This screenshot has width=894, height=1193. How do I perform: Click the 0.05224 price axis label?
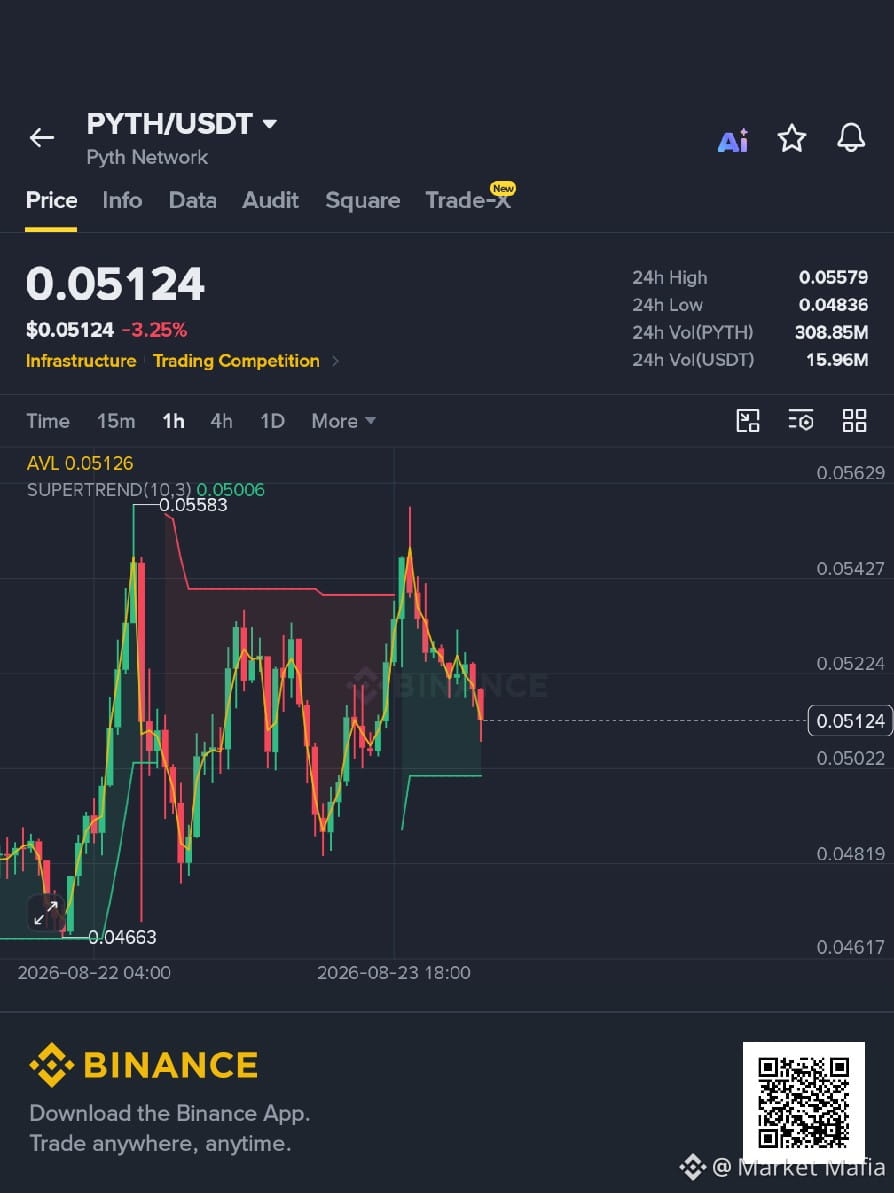[851, 664]
